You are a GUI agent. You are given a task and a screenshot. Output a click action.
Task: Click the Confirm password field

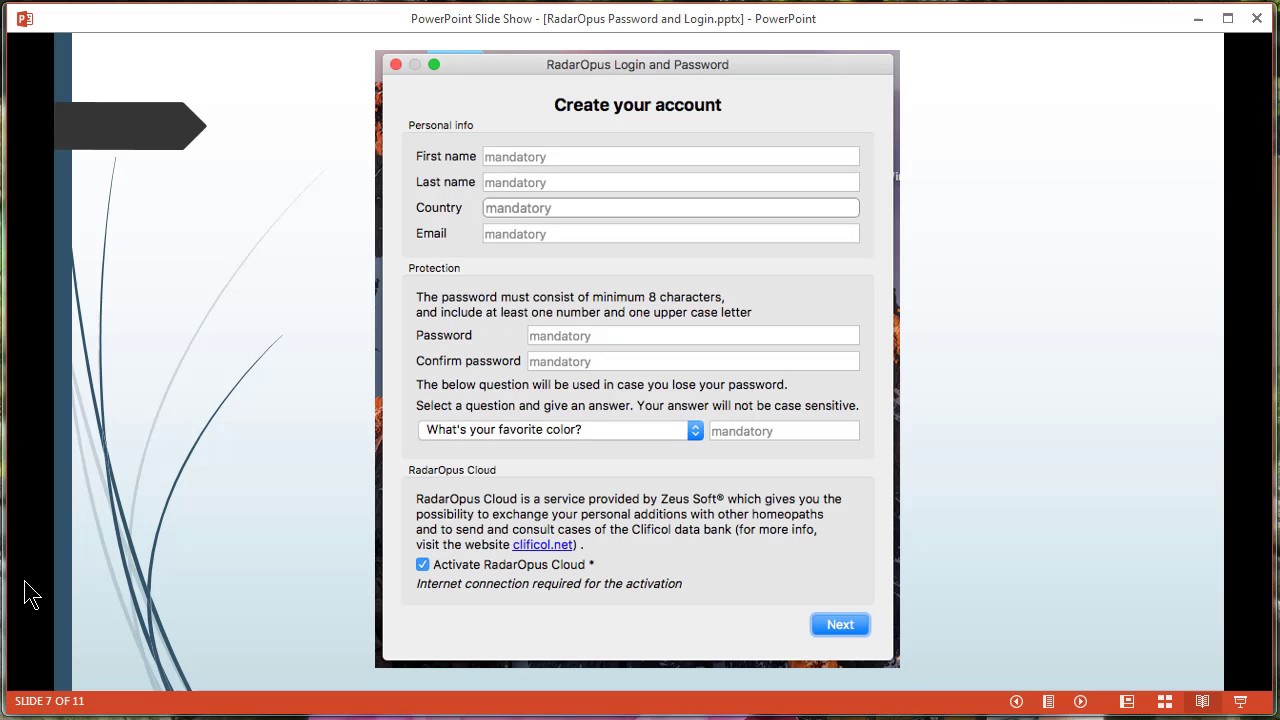point(693,361)
